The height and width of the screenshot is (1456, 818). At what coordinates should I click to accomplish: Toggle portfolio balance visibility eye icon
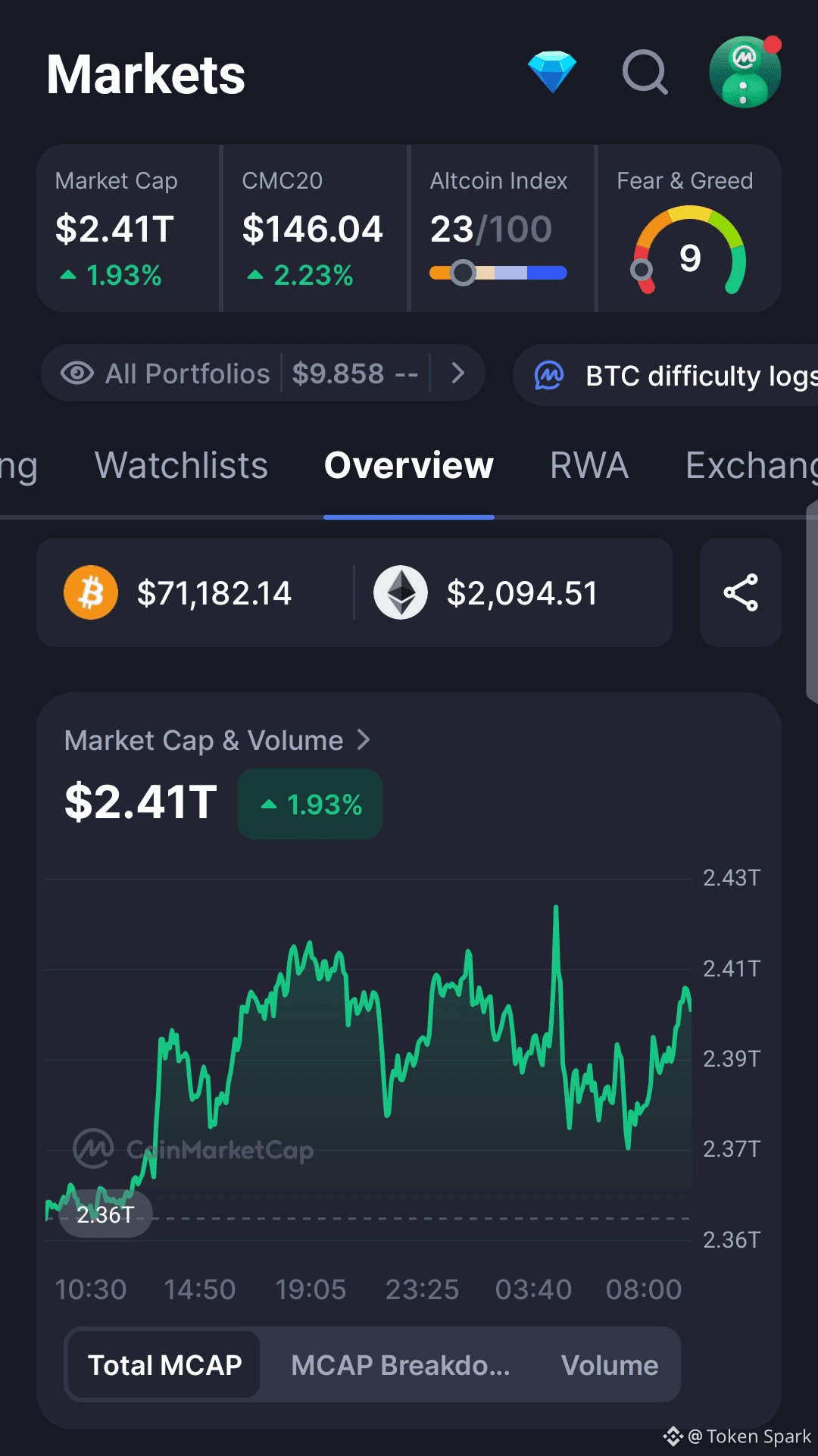[x=77, y=373]
